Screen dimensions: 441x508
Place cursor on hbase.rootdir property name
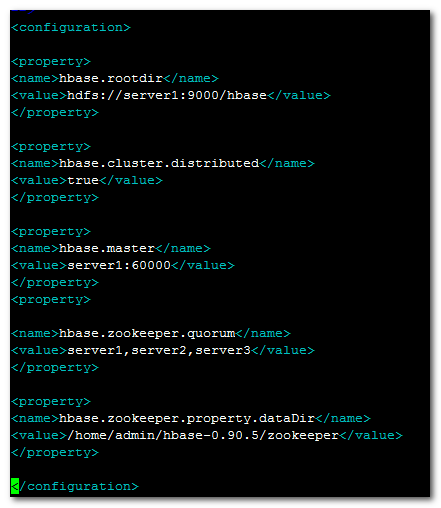111,78
